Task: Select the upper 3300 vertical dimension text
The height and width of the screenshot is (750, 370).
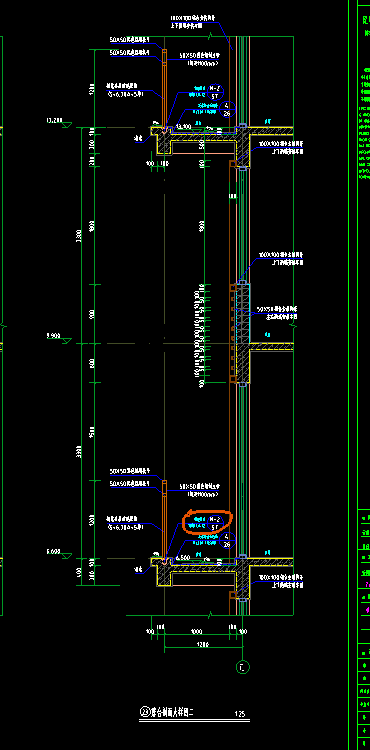Action: pyautogui.click(x=79, y=235)
